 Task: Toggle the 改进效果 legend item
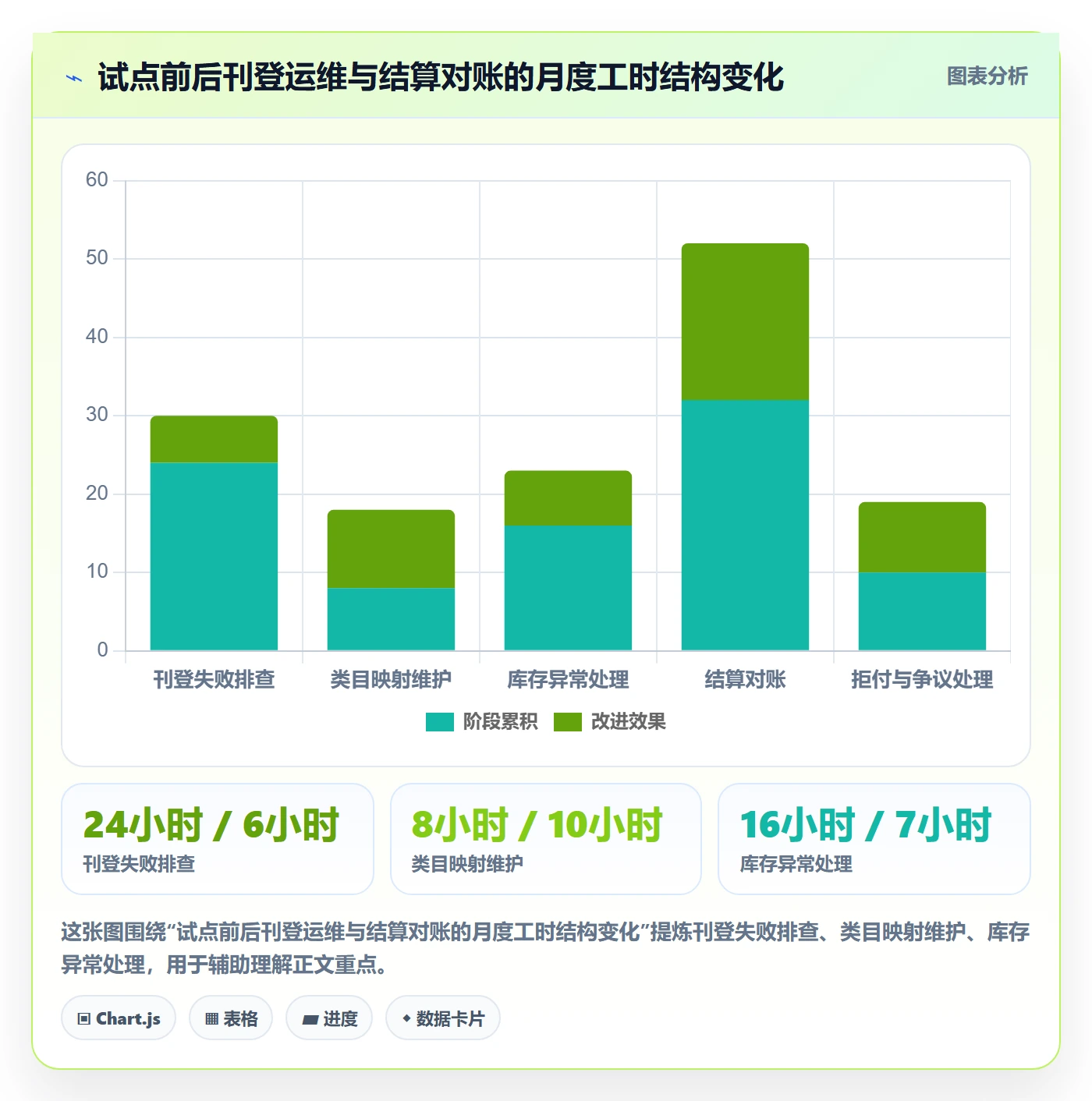pyautogui.click(x=610, y=722)
